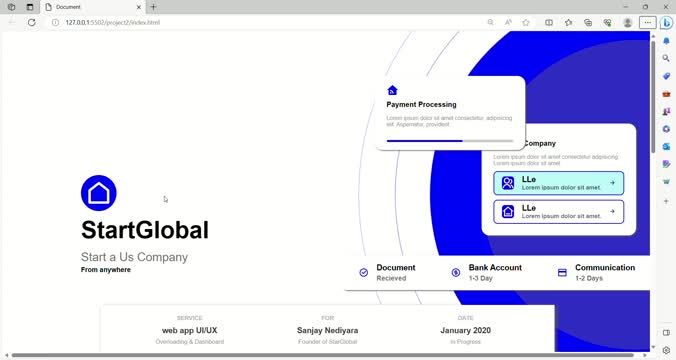The image size is (676, 360).
Task: Select the second LLe option card
Action: [x=558, y=212]
